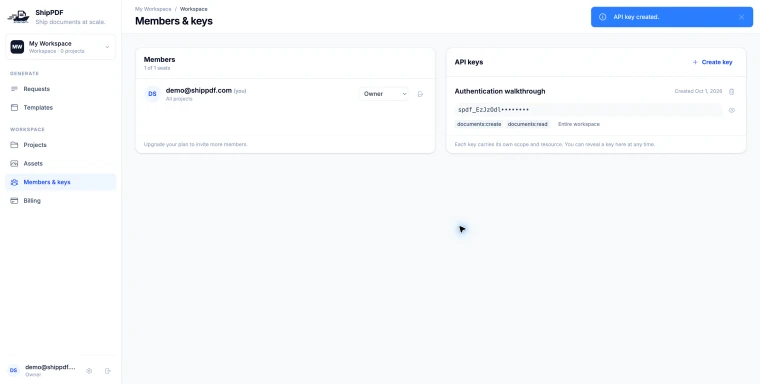
Task: Click the Members & keys people icon
Action: click(14, 182)
